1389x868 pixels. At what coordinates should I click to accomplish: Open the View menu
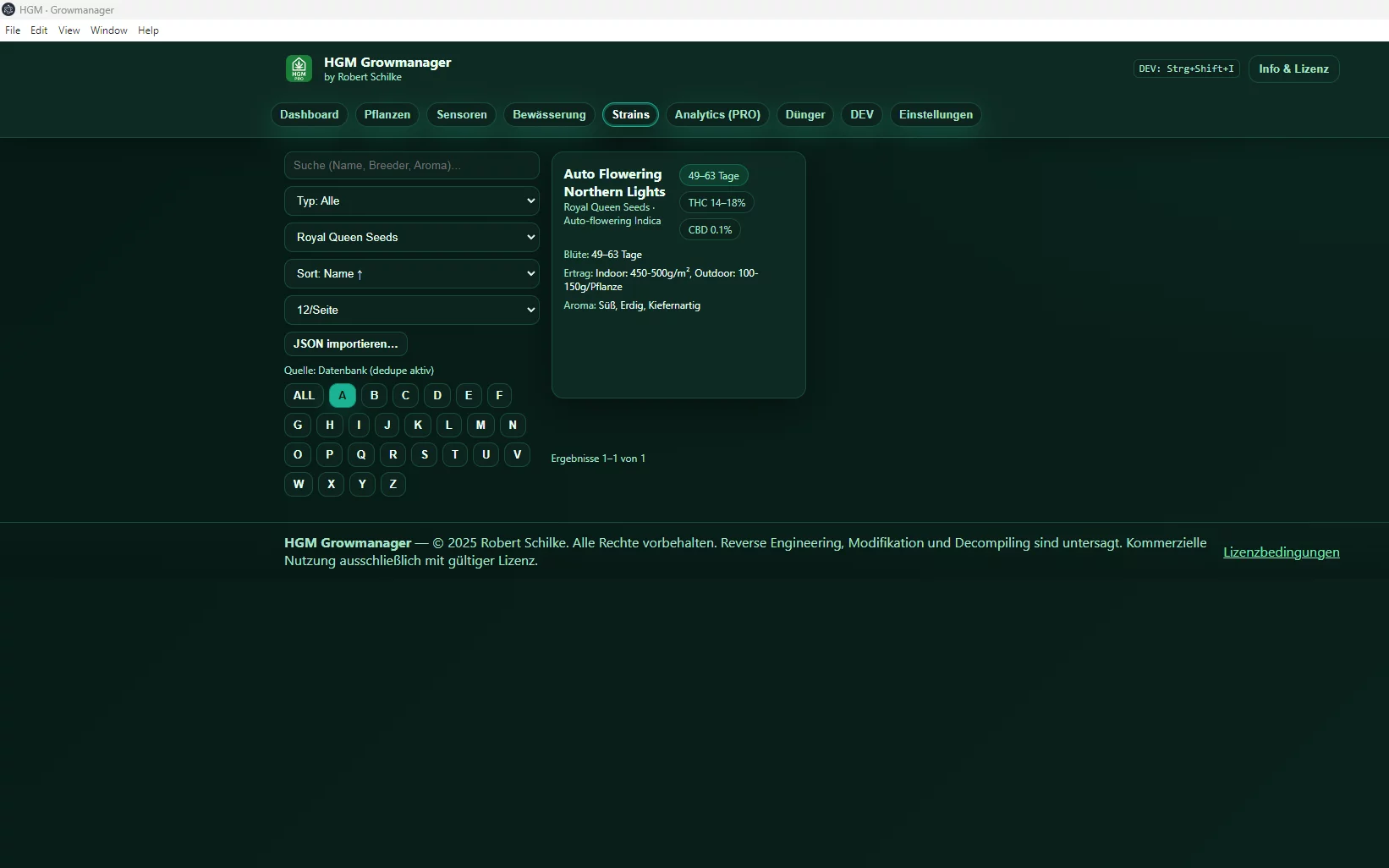click(69, 30)
